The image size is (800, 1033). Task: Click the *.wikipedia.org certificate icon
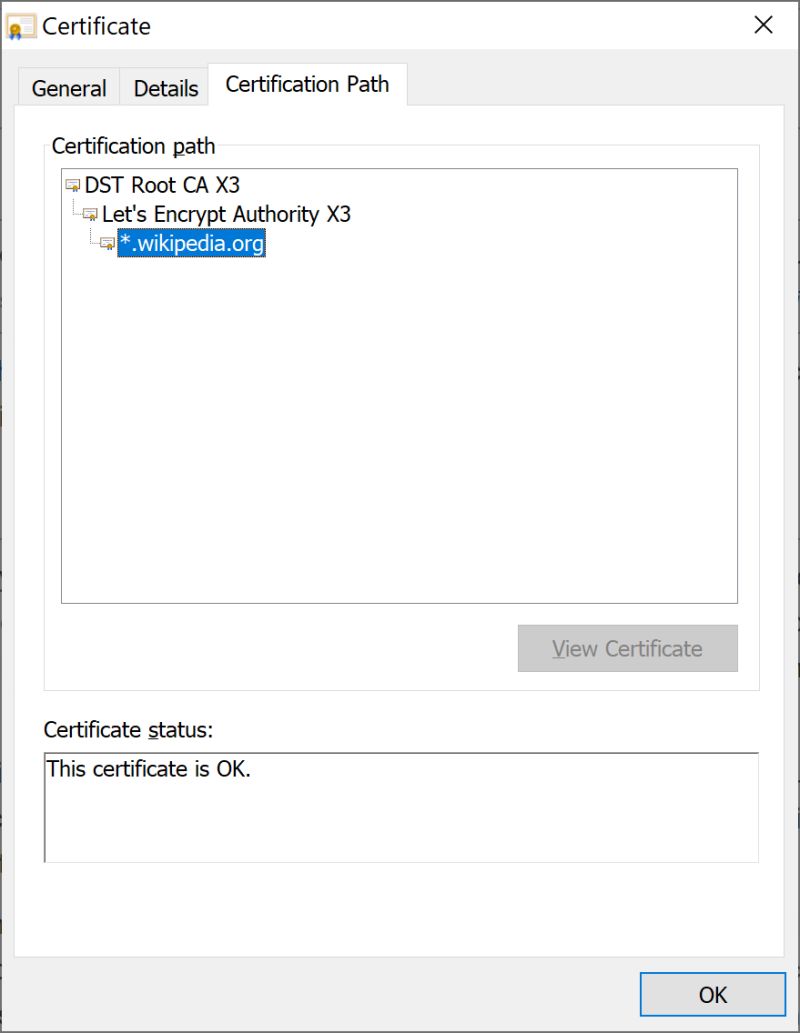[x=107, y=244]
